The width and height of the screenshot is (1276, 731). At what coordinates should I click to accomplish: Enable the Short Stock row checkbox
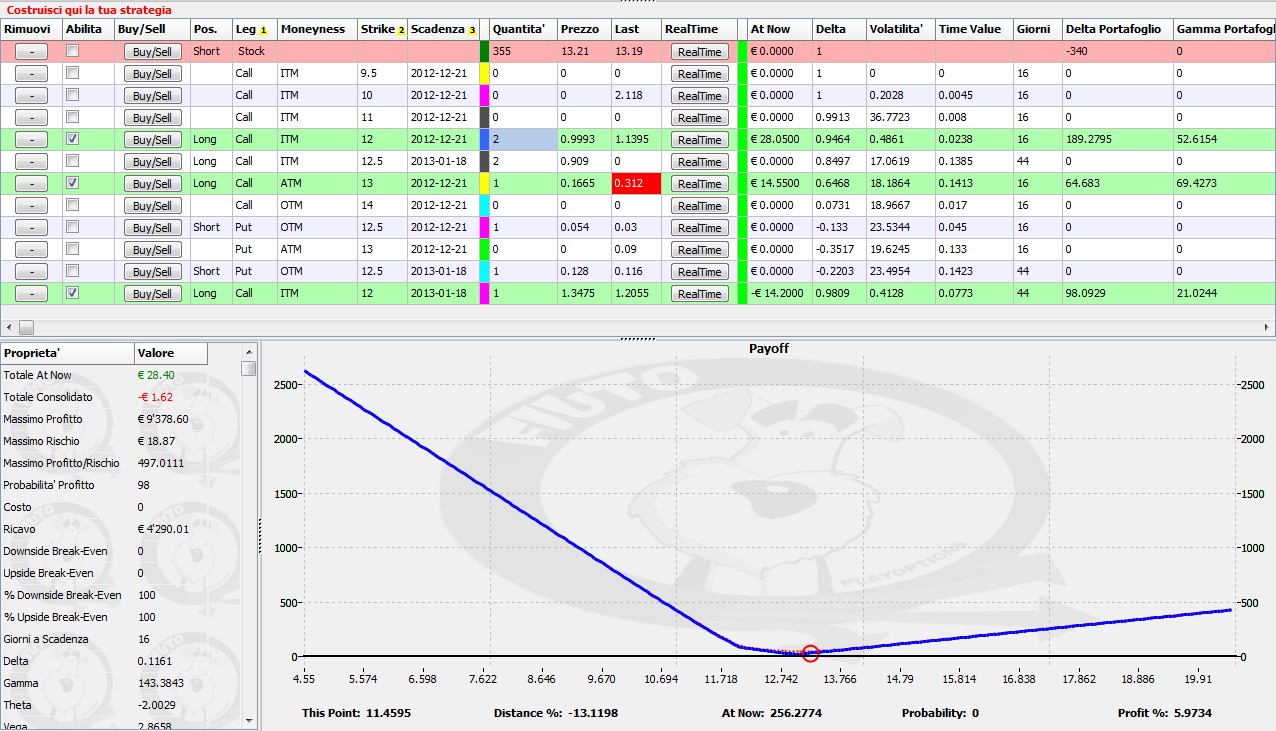[x=72, y=51]
